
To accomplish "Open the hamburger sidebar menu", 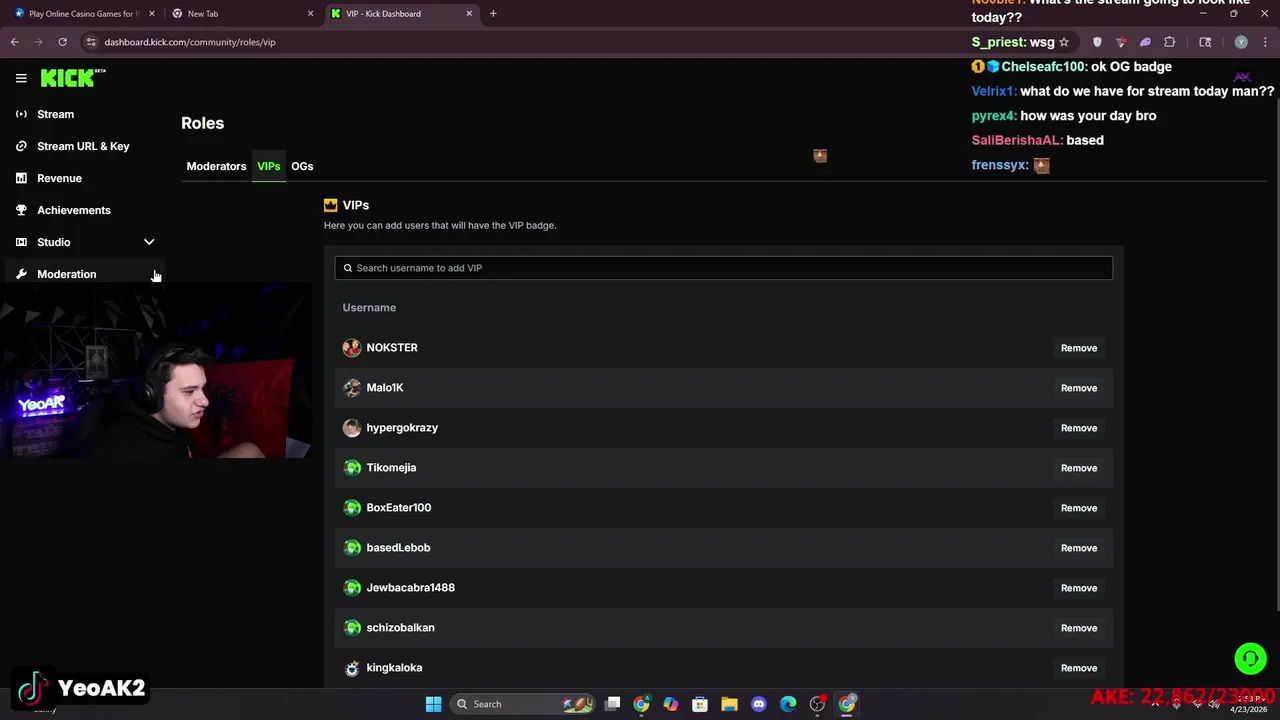I will [x=21, y=78].
